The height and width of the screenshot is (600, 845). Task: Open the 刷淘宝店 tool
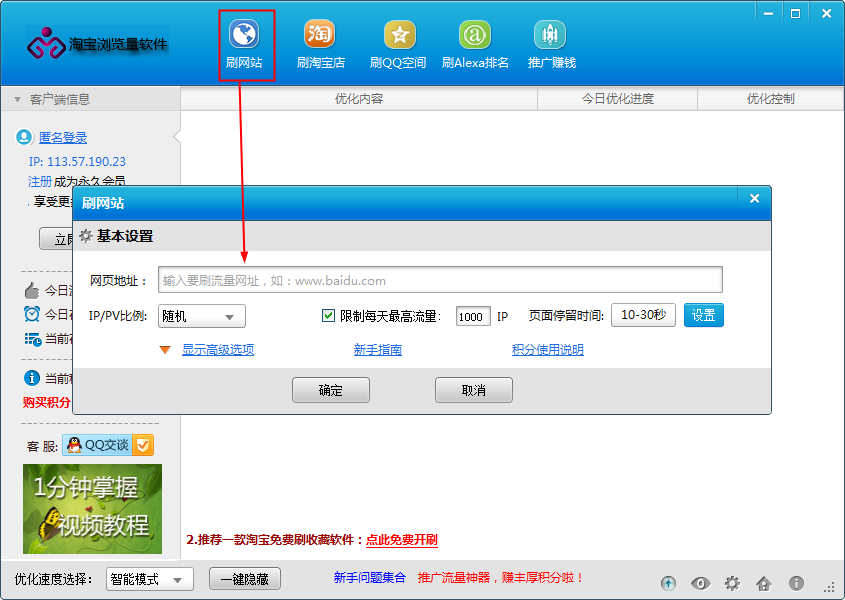[320, 45]
